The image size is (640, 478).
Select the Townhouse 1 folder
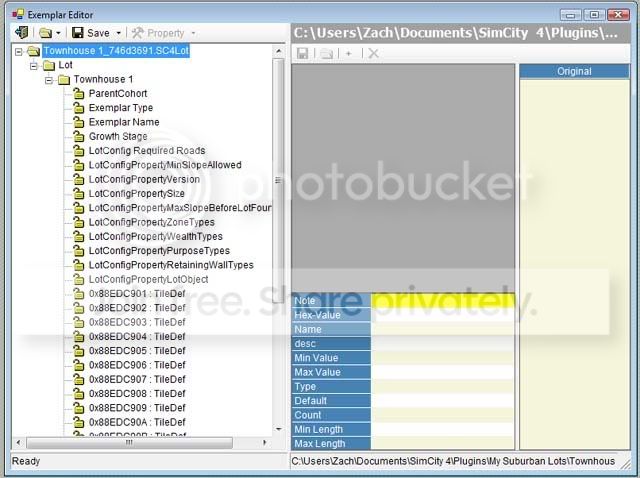103,79
